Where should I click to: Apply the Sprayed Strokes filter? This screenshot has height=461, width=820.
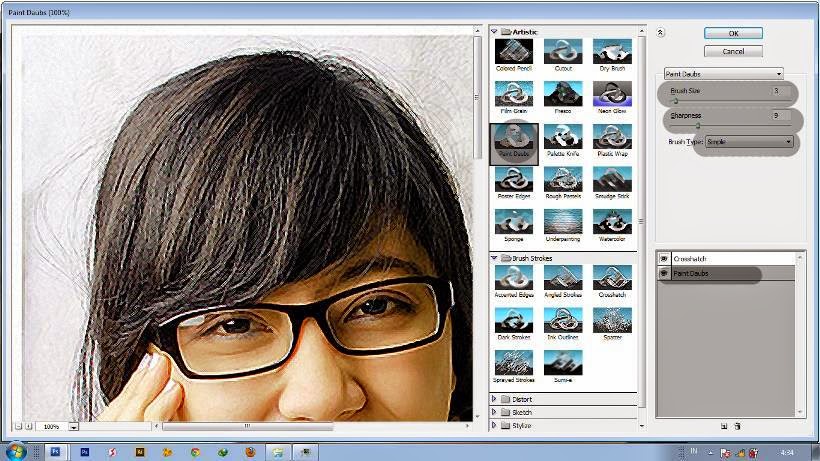[x=514, y=363]
